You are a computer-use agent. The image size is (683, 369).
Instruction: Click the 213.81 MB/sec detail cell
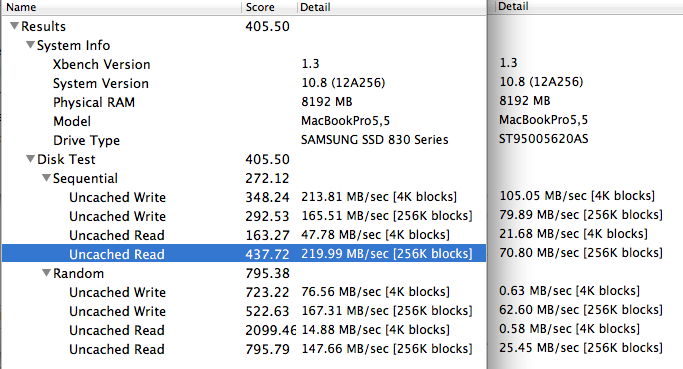[379, 197]
